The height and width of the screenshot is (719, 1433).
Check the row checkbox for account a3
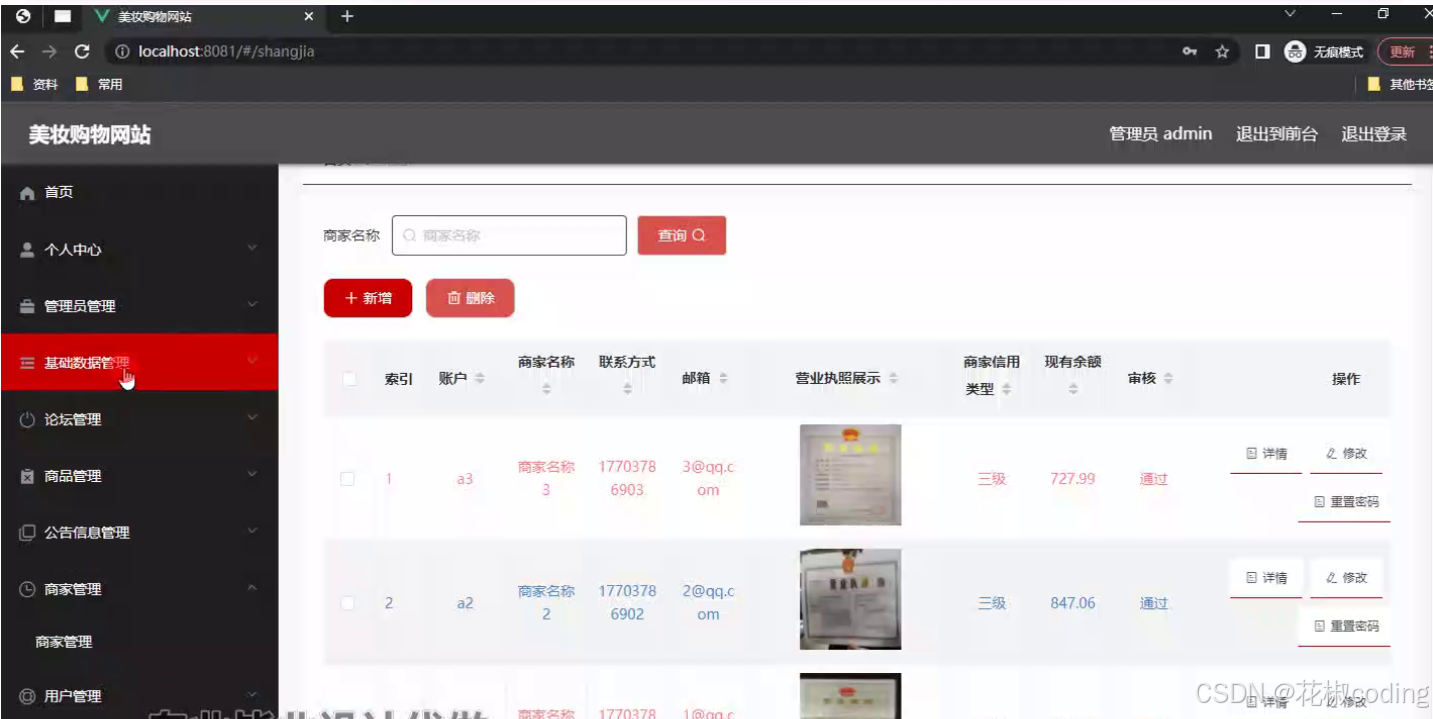(348, 479)
